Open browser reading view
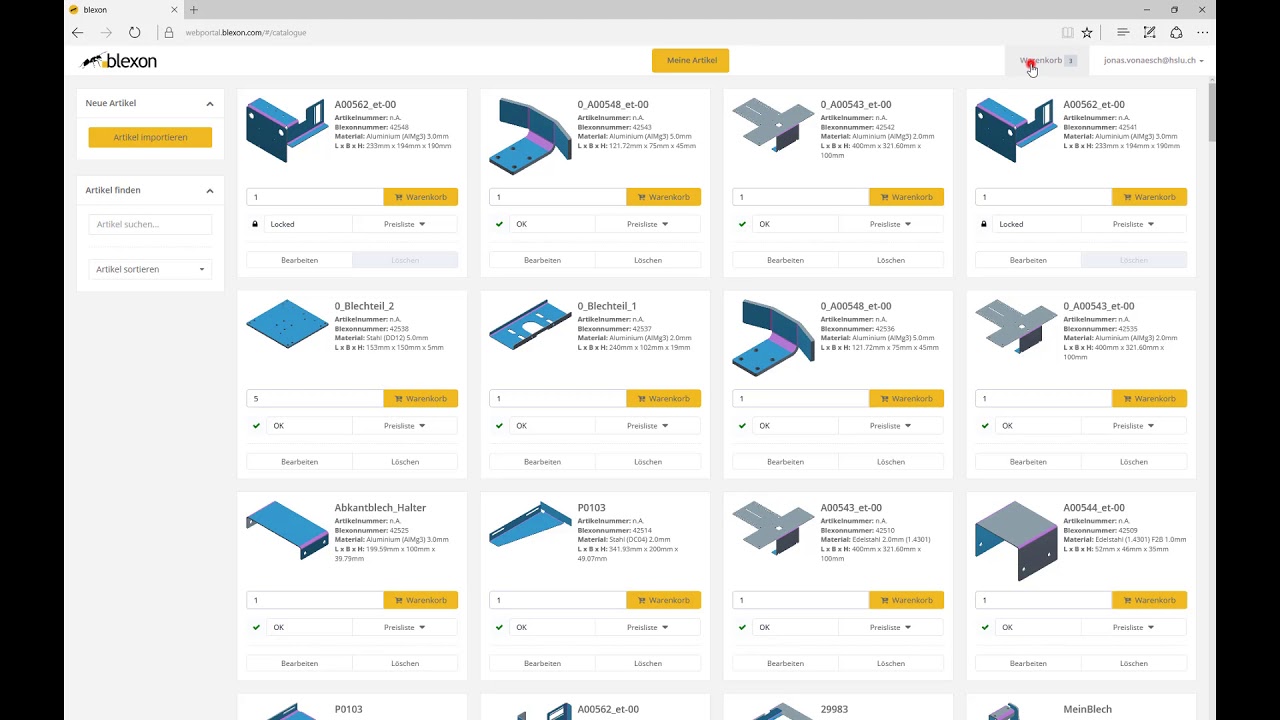The image size is (1280, 720). pyautogui.click(x=1067, y=32)
